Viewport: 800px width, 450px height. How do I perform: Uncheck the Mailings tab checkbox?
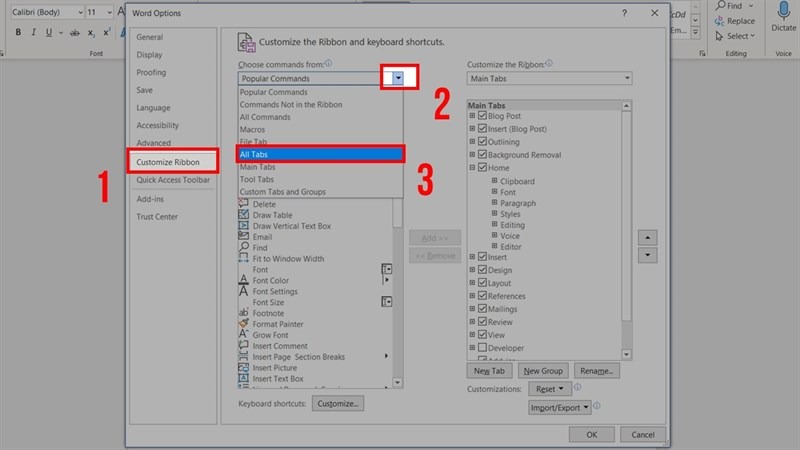[x=483, y=309]
